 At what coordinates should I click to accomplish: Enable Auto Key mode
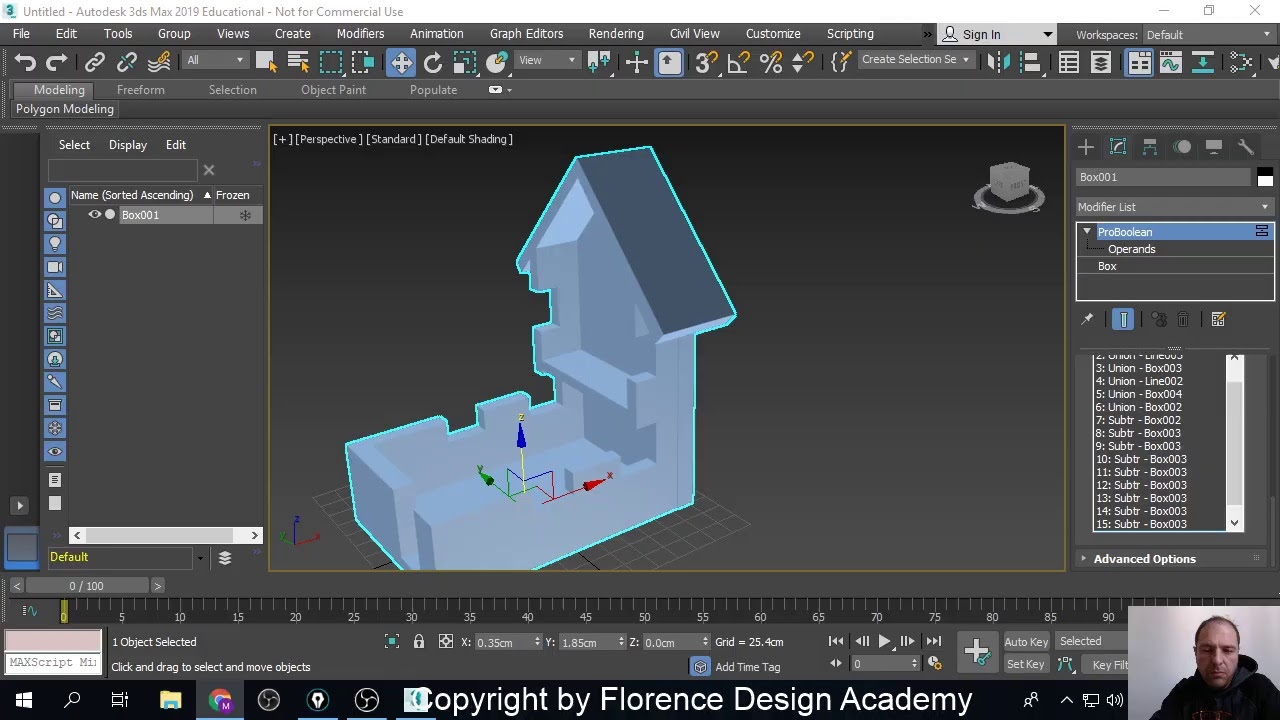pos(1026,642)
